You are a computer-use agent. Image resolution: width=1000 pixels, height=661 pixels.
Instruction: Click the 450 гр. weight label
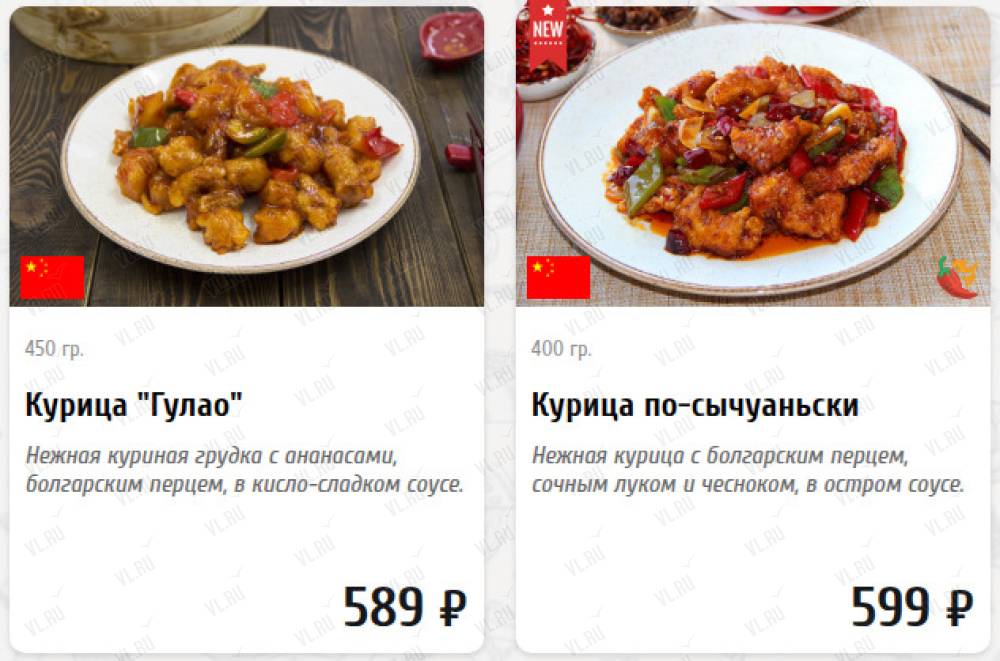54,349
